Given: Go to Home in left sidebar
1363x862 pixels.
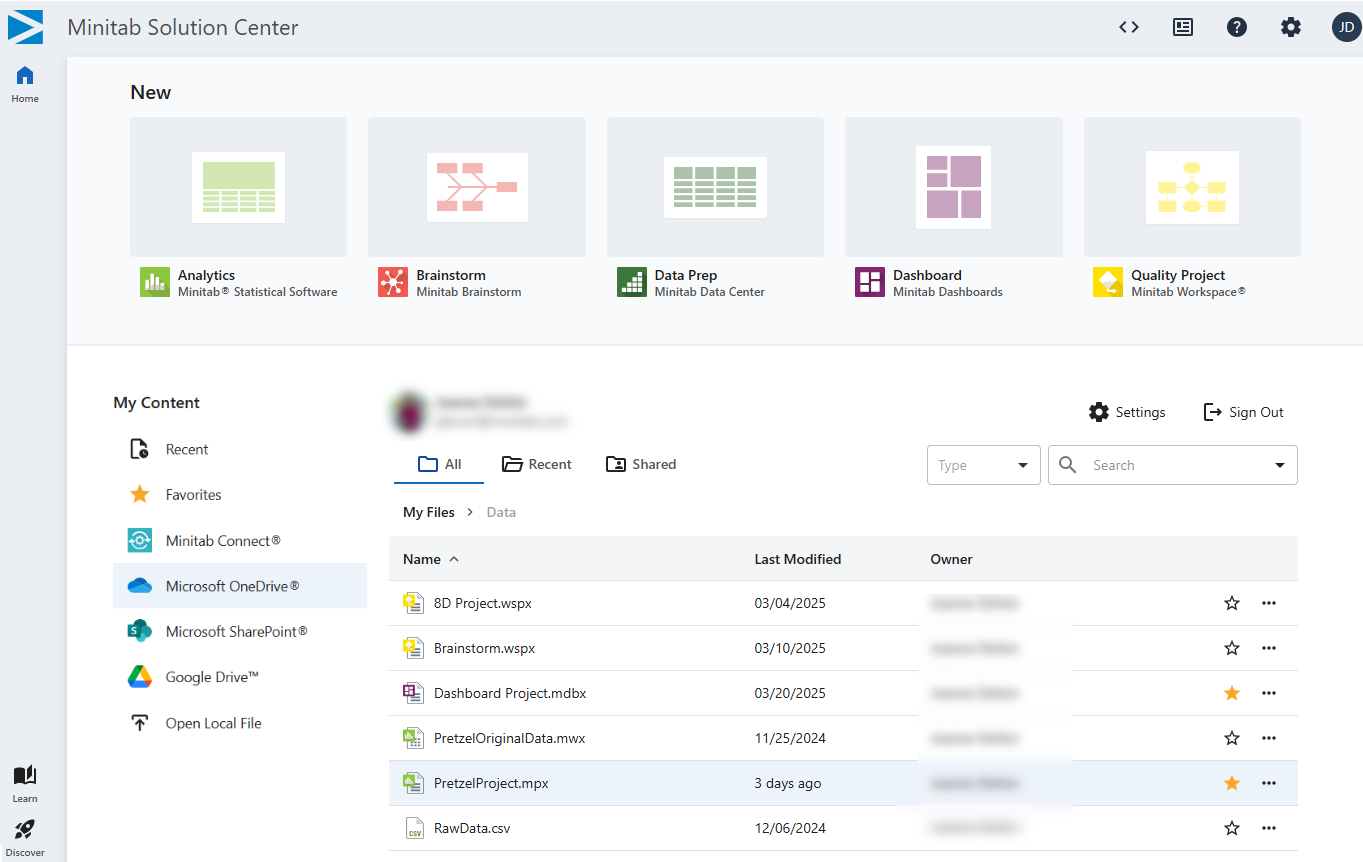Looking at the screenshot, I should coord(25,84).
